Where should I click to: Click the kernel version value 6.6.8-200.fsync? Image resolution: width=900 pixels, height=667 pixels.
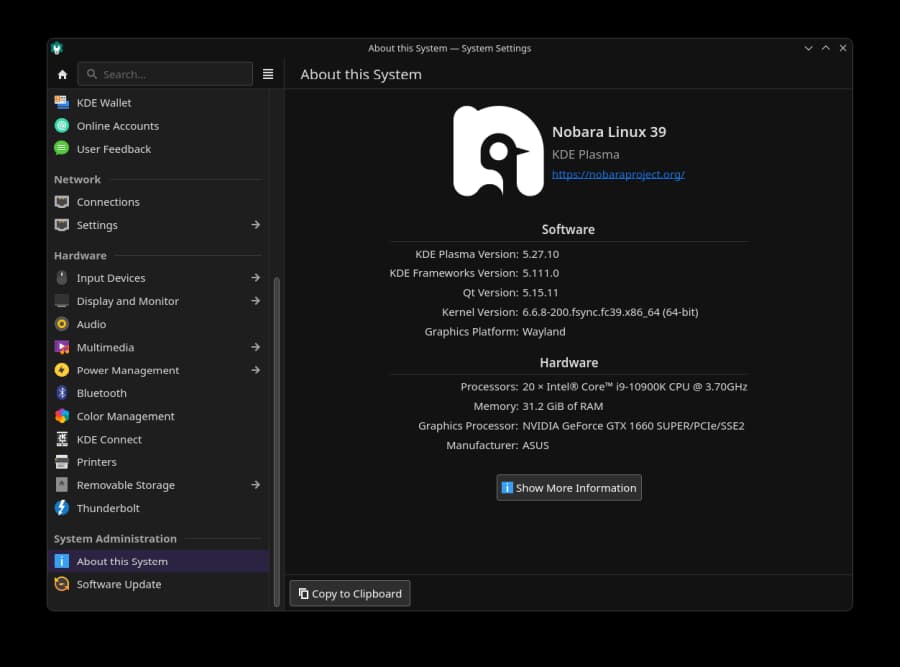(x=610, y=312)
